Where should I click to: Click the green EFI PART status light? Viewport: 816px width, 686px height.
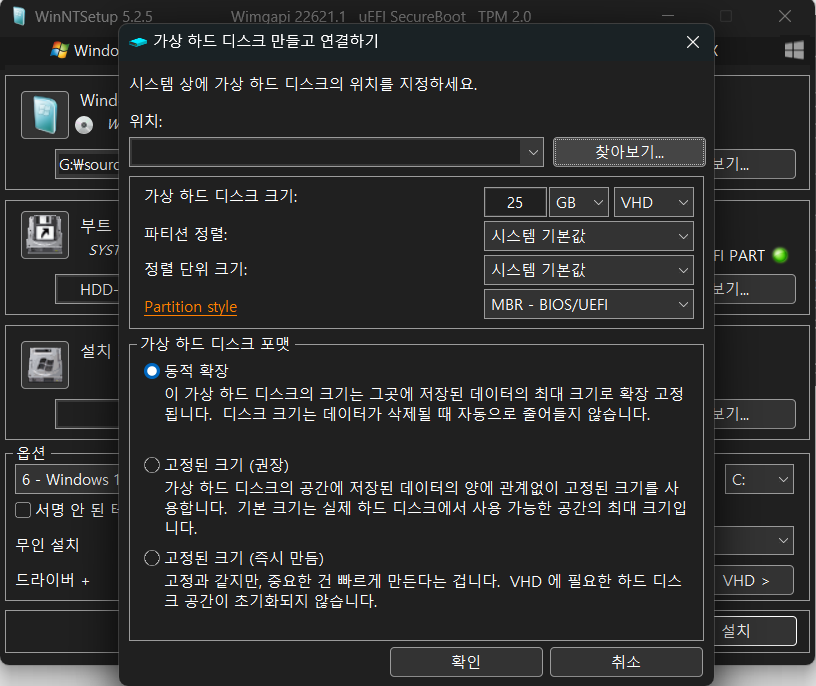pyautogui.click(x=780, y=255)
